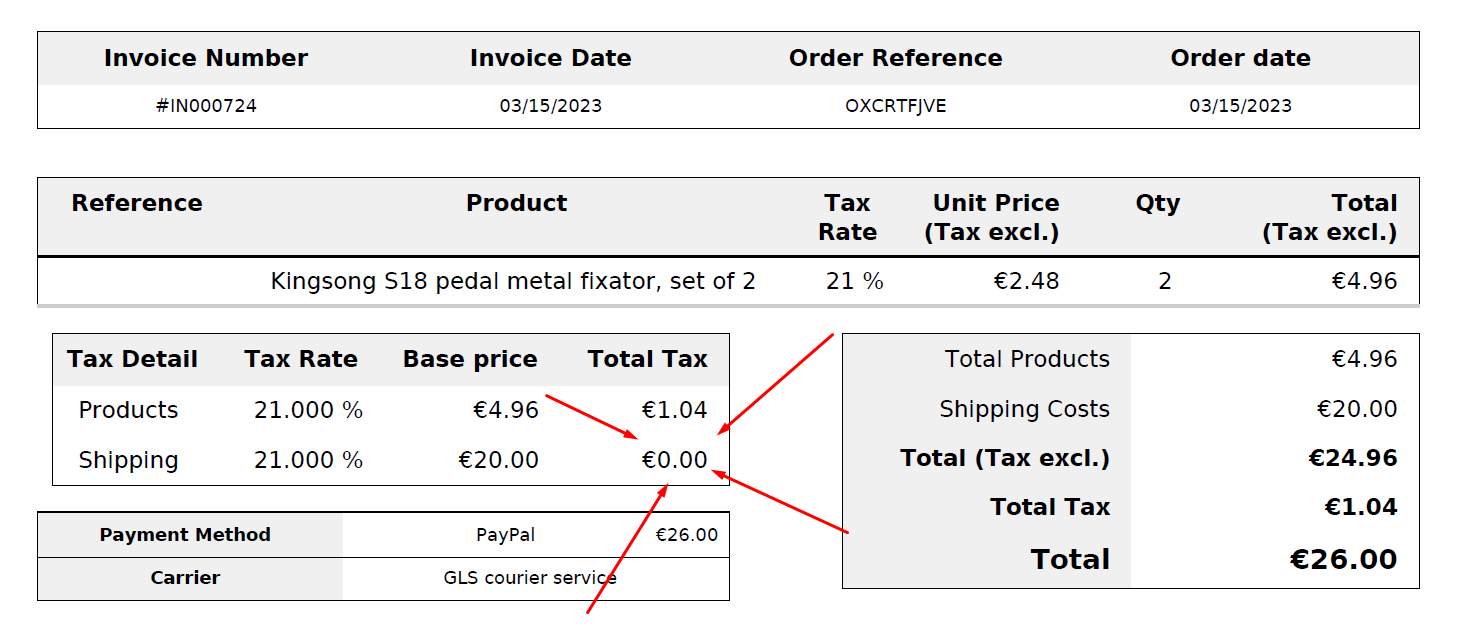Click the invoice number #IN000724
Image resolution: width=1457 pixels, height=636 pixels.
pos(206,106)
